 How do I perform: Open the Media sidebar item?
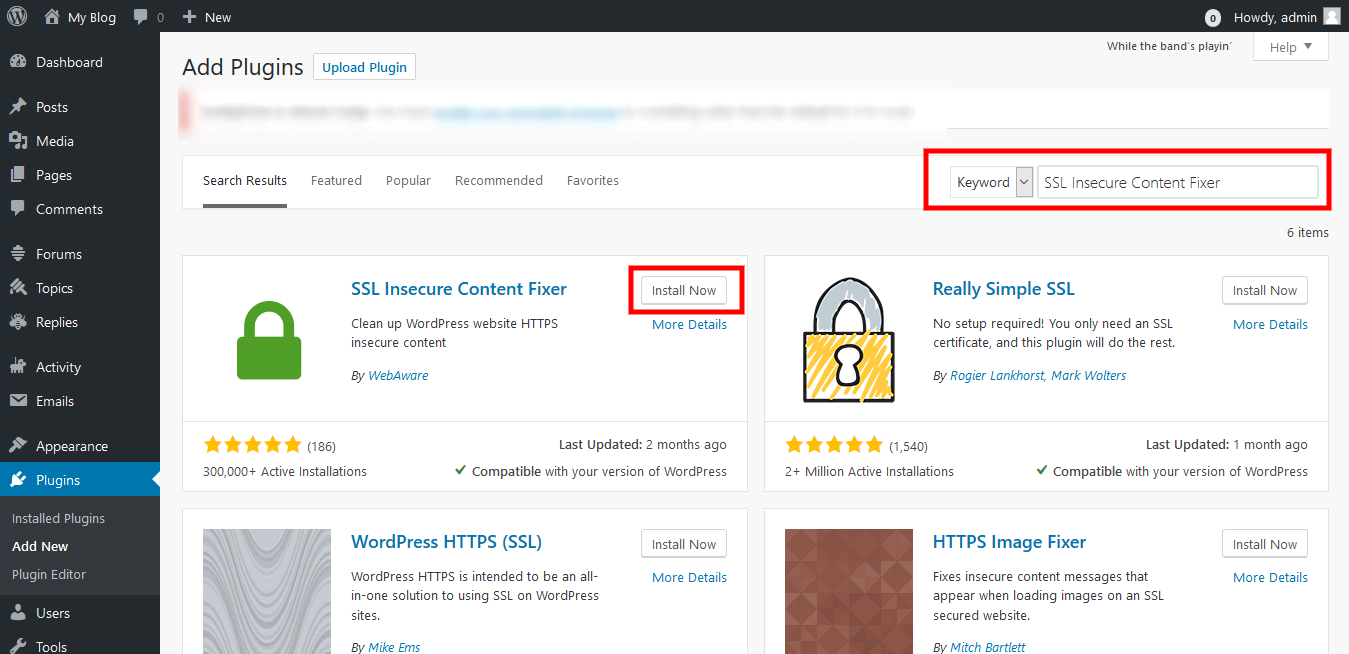click(54, 141)
